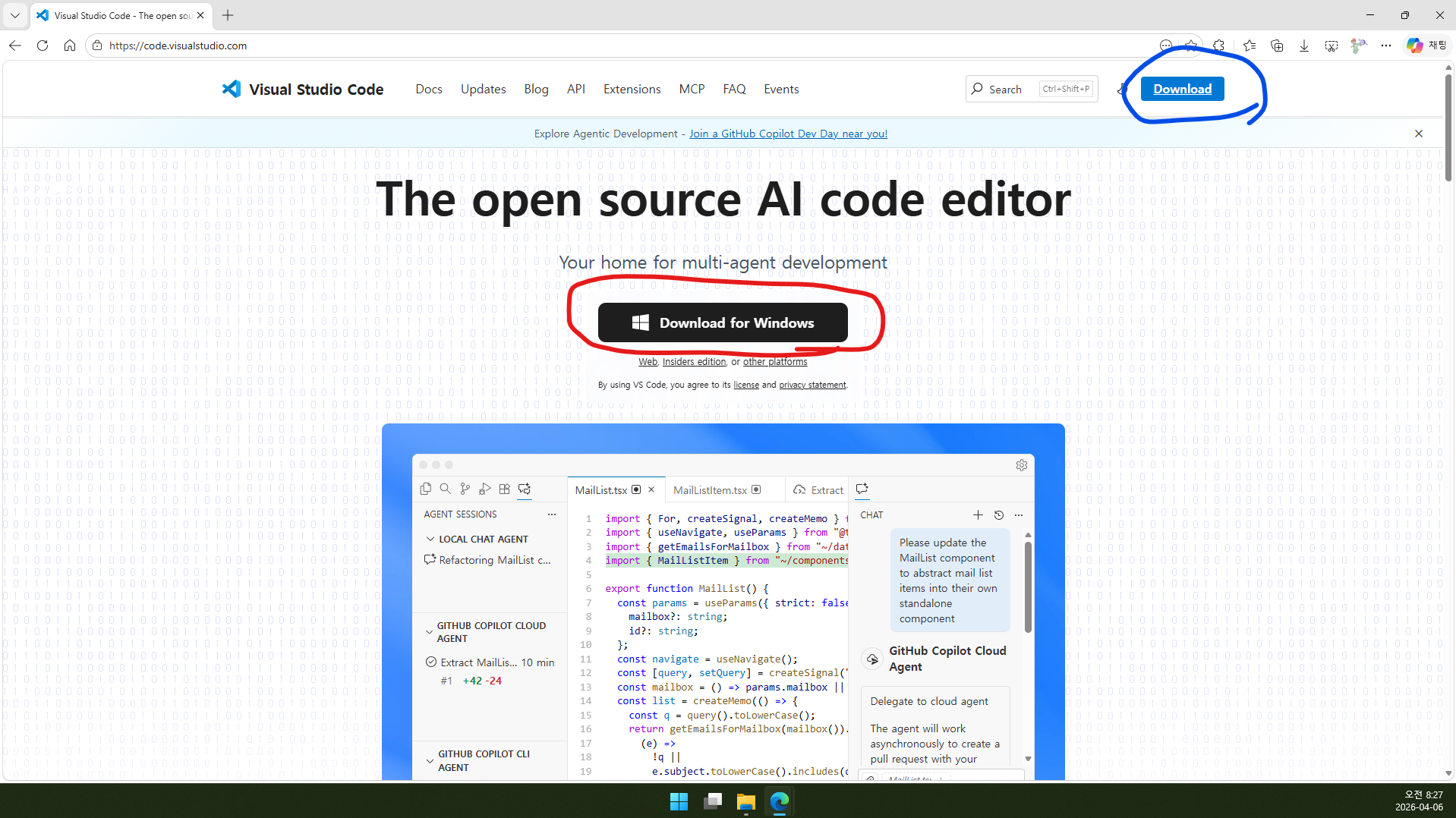Click Download for Windows button
Image resolution: width=1456 pixels, height=818 pixels.
723,322
